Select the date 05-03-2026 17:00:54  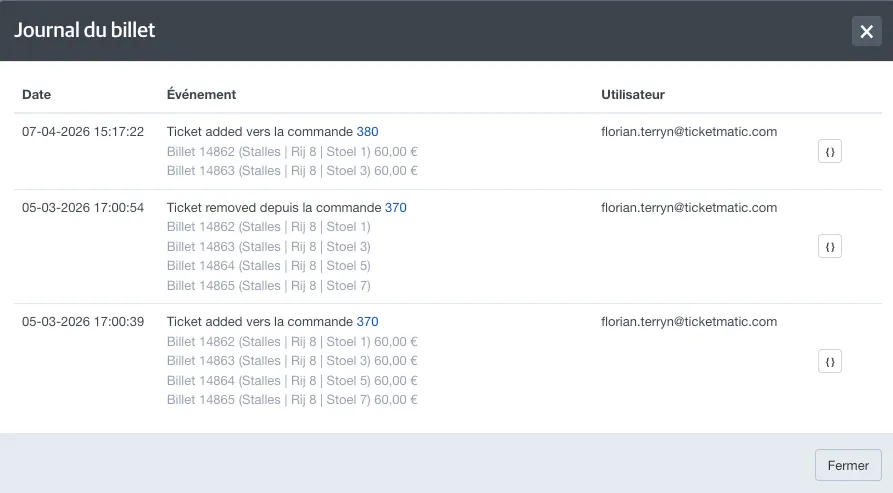(83, 208)
